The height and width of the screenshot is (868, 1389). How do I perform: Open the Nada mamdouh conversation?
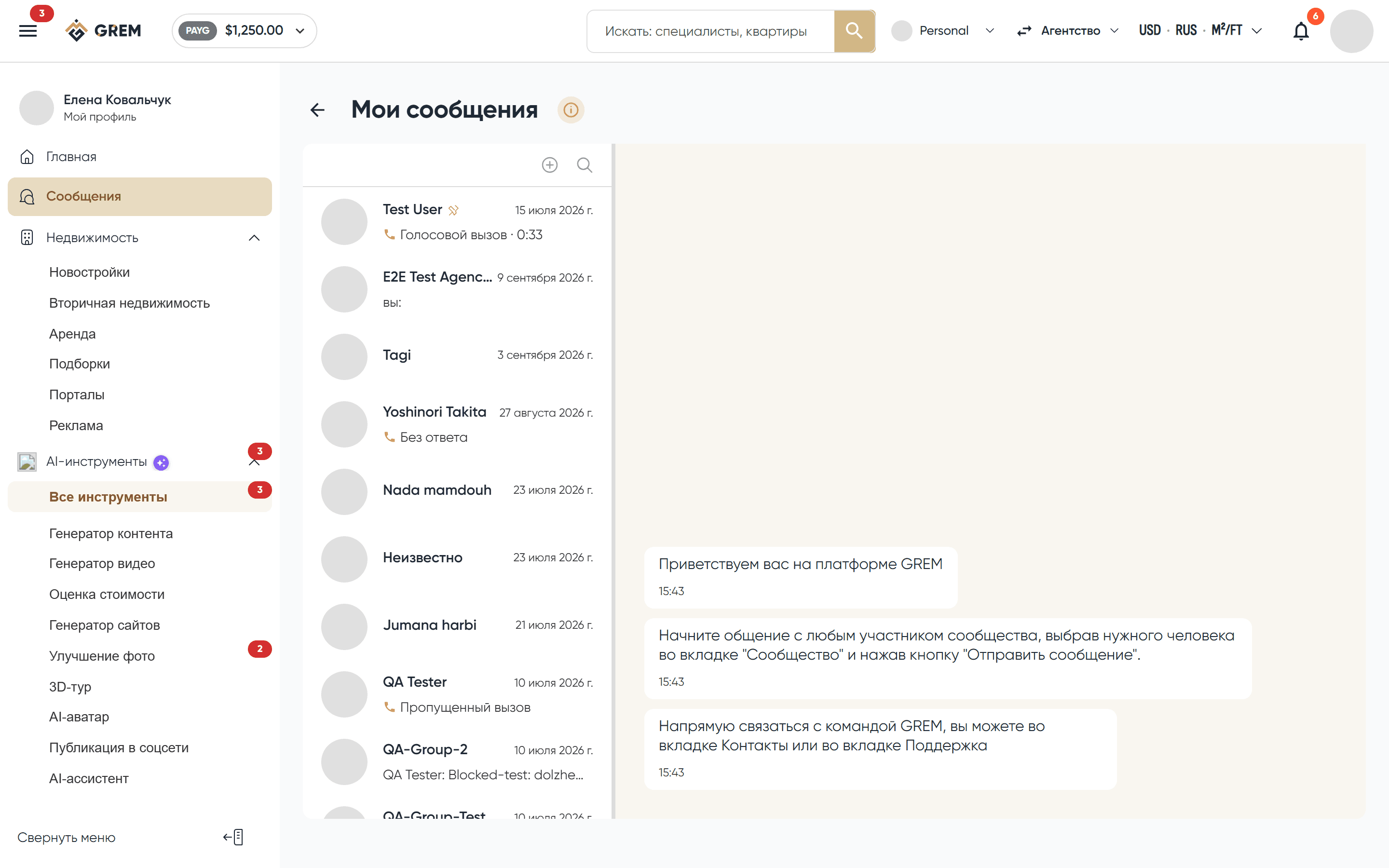[457, 492]
